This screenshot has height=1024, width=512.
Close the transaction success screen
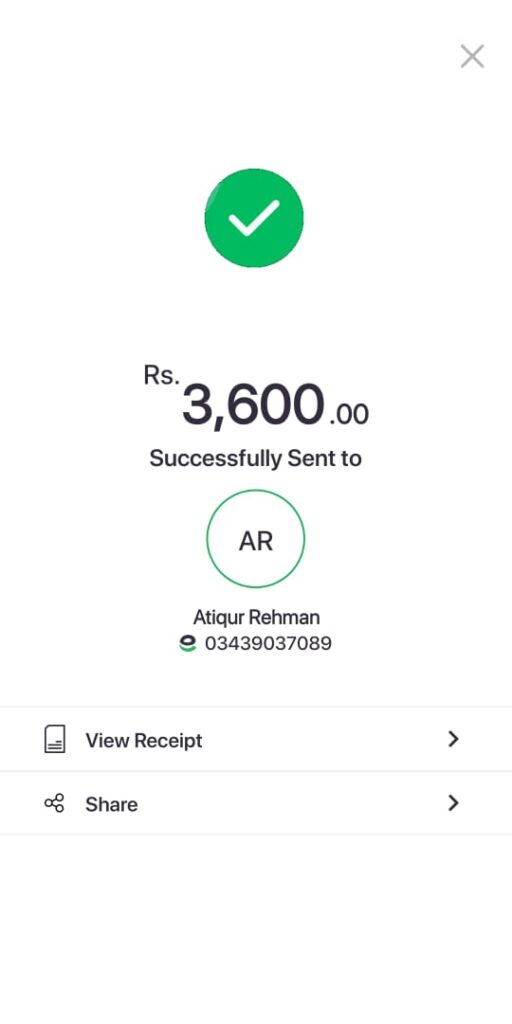coord(472,56)
